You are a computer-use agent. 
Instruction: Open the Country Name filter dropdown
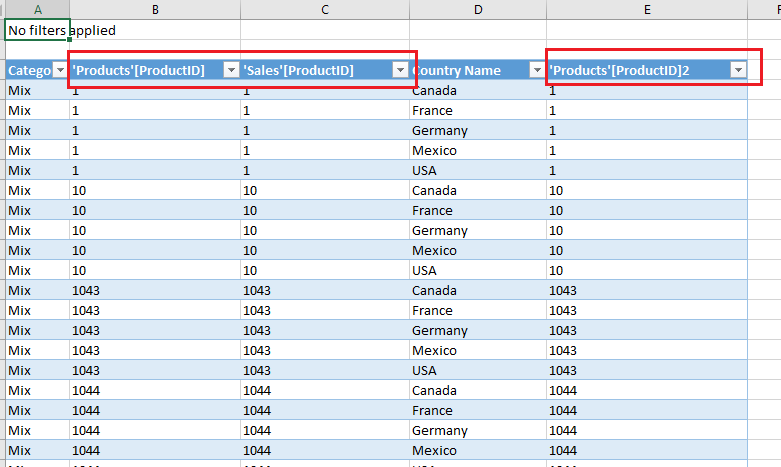(537, 70)
